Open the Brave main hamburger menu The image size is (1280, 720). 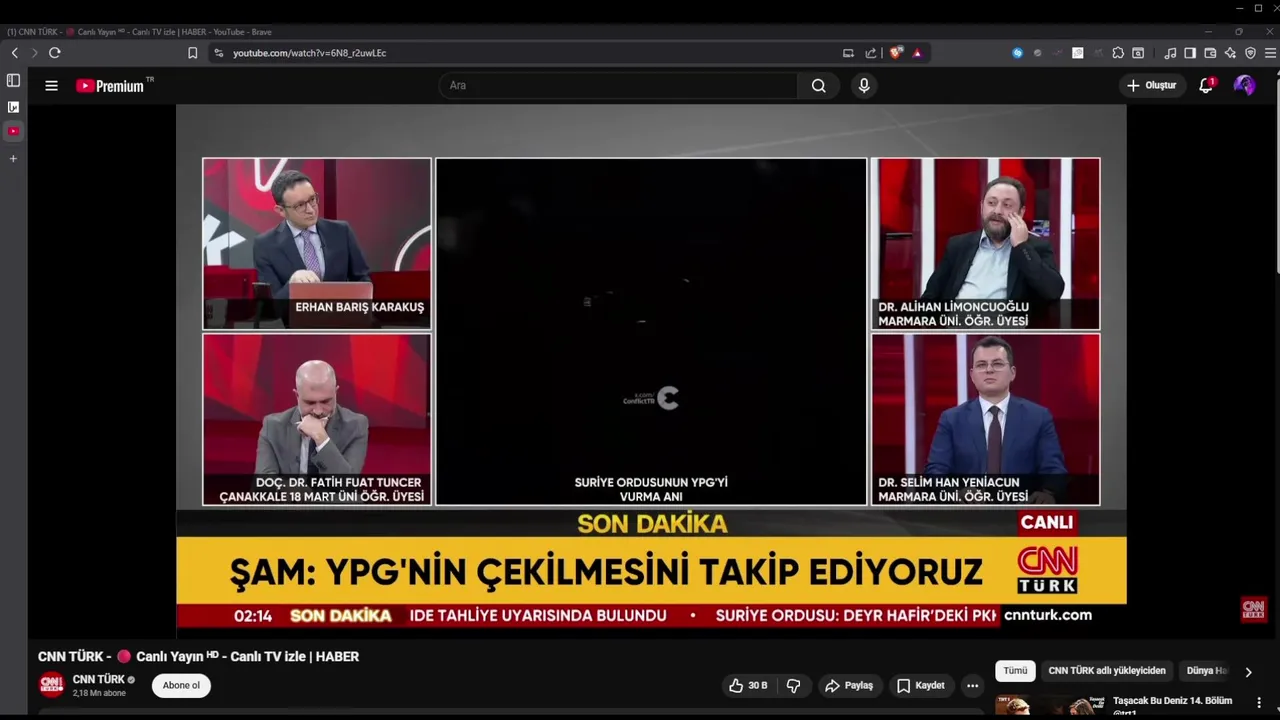tap(1270, 53)
